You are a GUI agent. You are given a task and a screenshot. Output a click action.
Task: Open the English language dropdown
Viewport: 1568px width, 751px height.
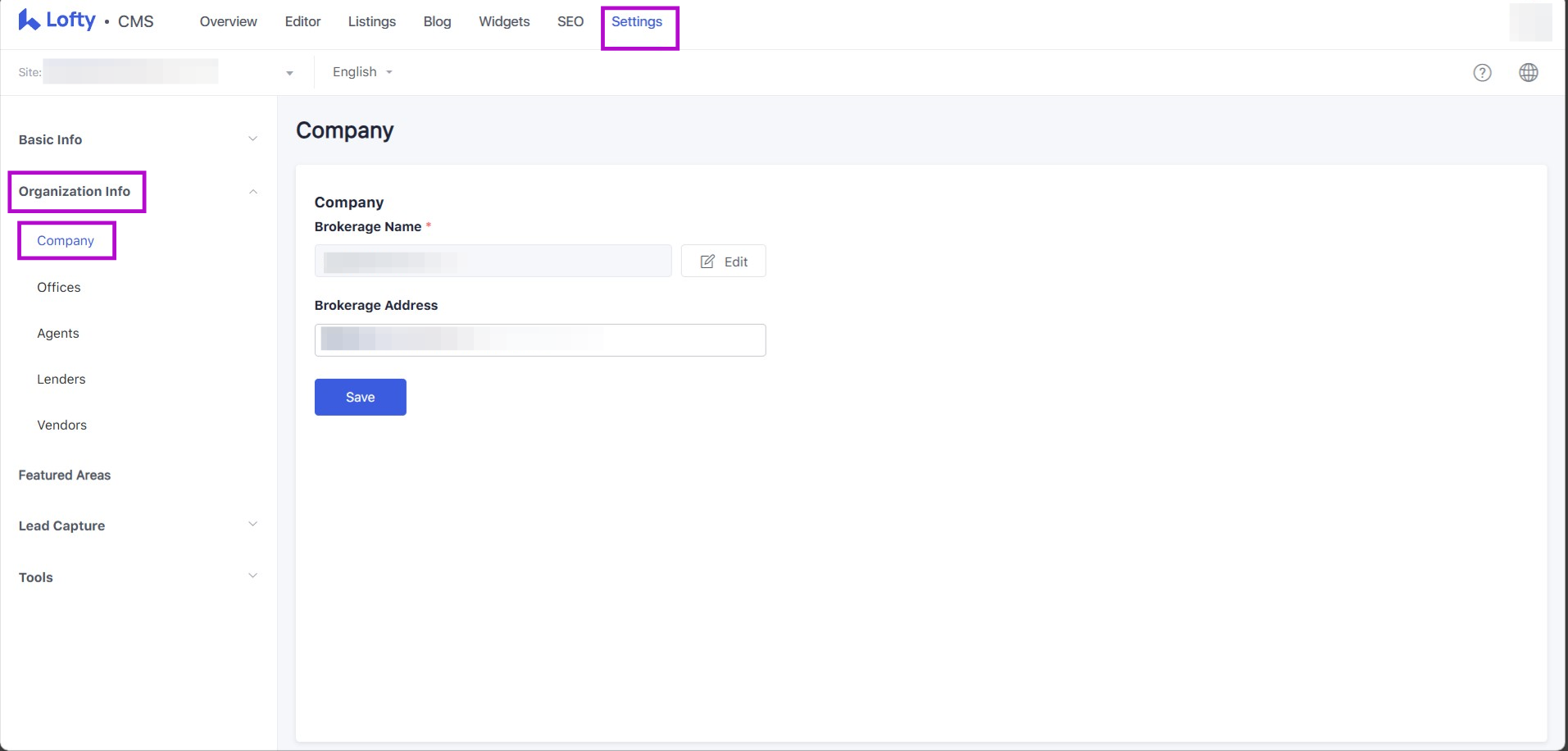tap(362, 72)
